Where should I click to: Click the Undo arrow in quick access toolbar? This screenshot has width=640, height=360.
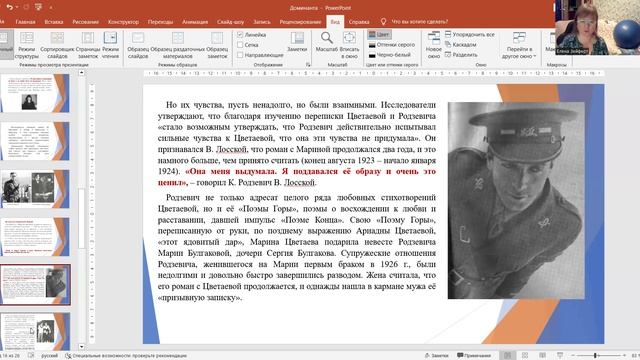click(9, 7)
